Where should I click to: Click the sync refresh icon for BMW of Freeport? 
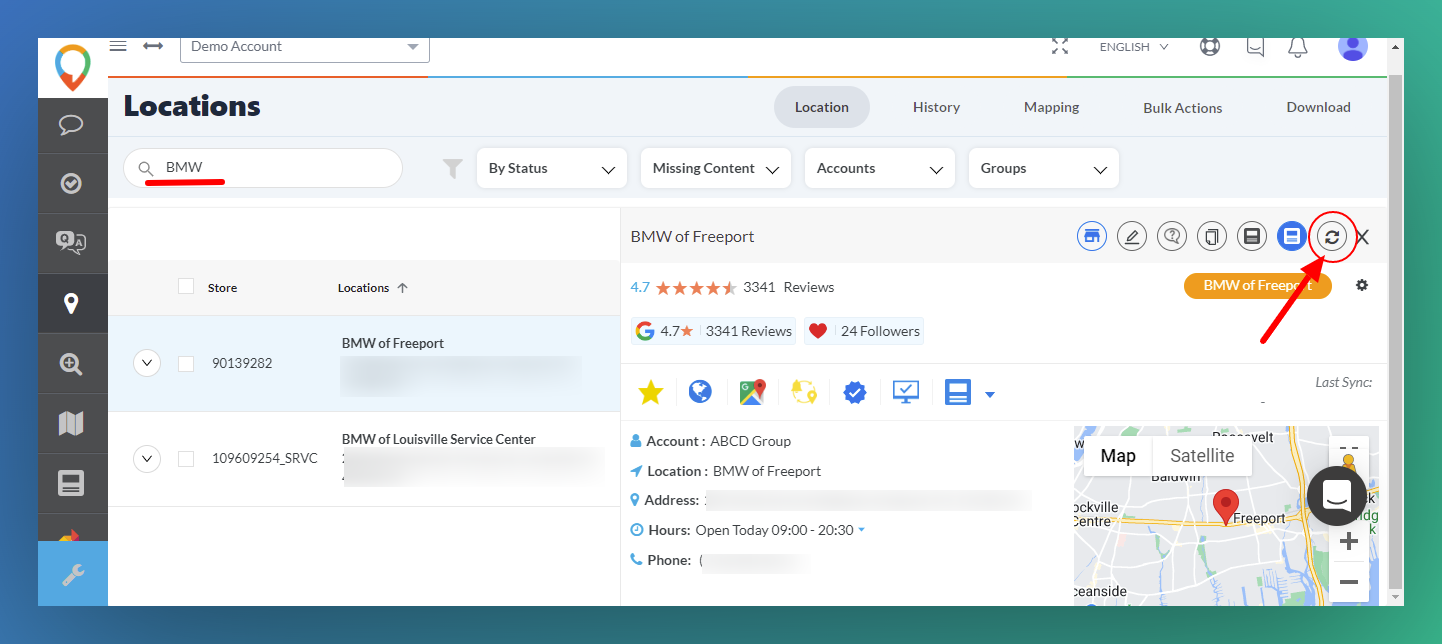(1332, 237)
